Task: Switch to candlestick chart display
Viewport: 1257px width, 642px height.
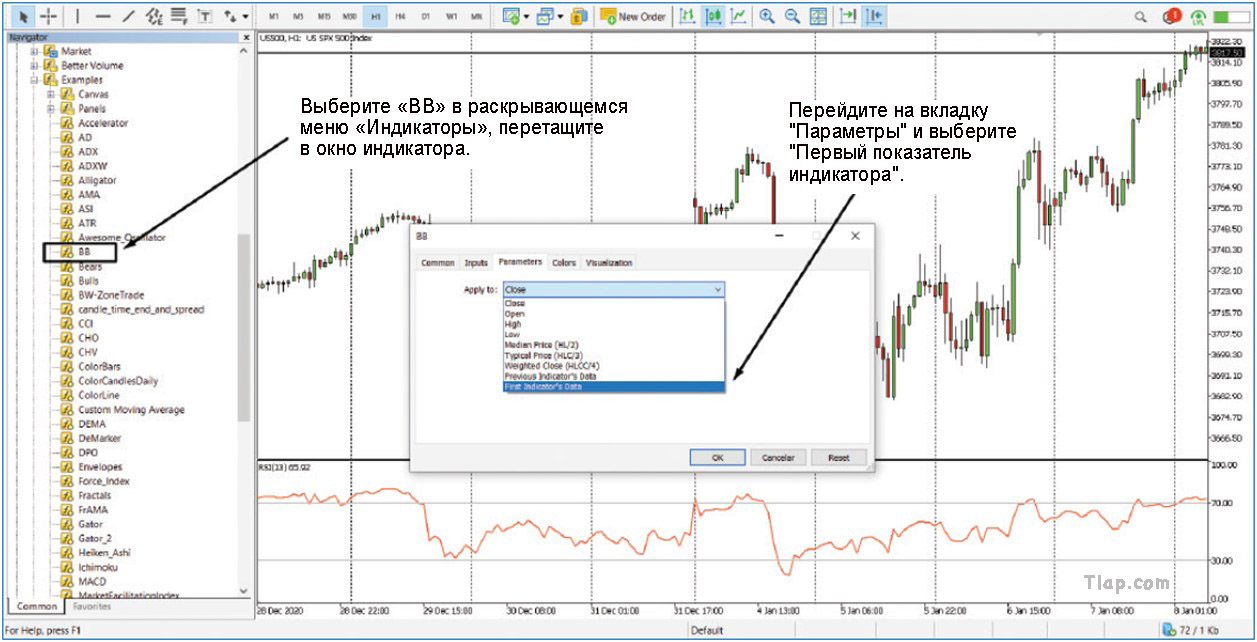Action: (x=713, y=16)
